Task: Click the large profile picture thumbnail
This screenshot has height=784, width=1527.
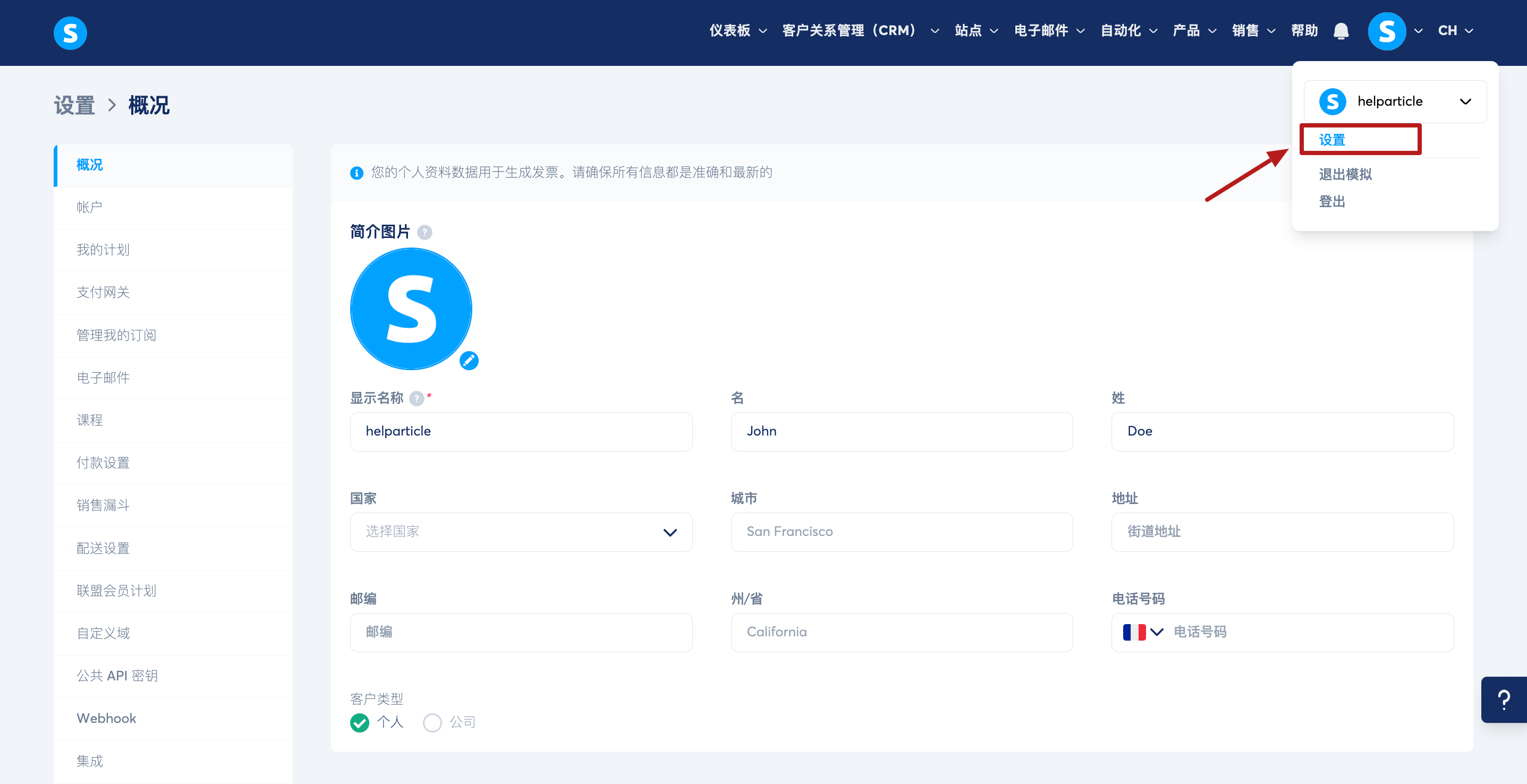Action: click(411, 309)
